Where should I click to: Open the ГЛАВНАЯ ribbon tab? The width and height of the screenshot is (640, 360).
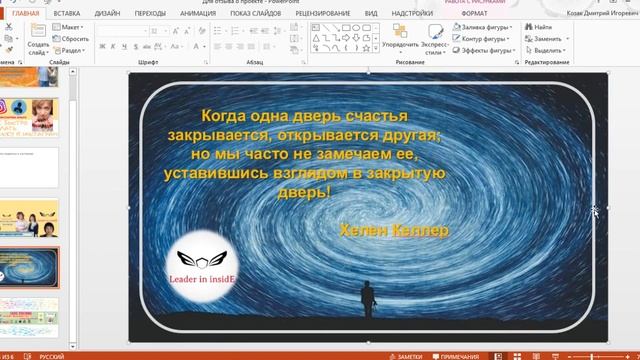[25, 13]
